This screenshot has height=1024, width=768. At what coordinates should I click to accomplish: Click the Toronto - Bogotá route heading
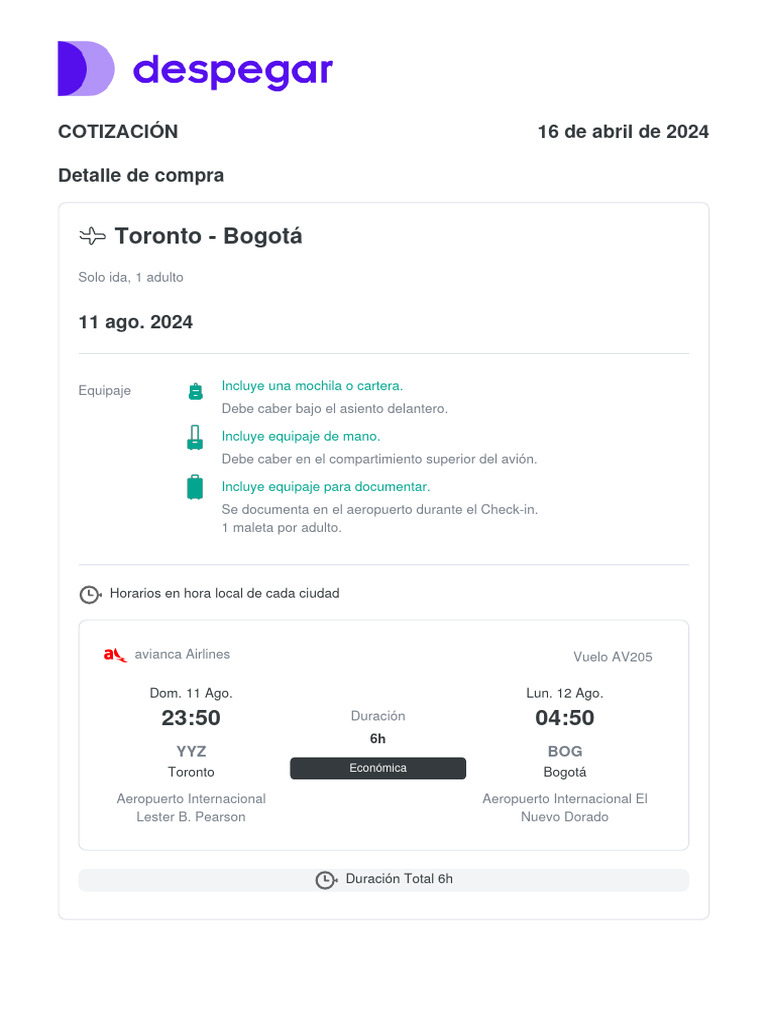pos(208,236)
